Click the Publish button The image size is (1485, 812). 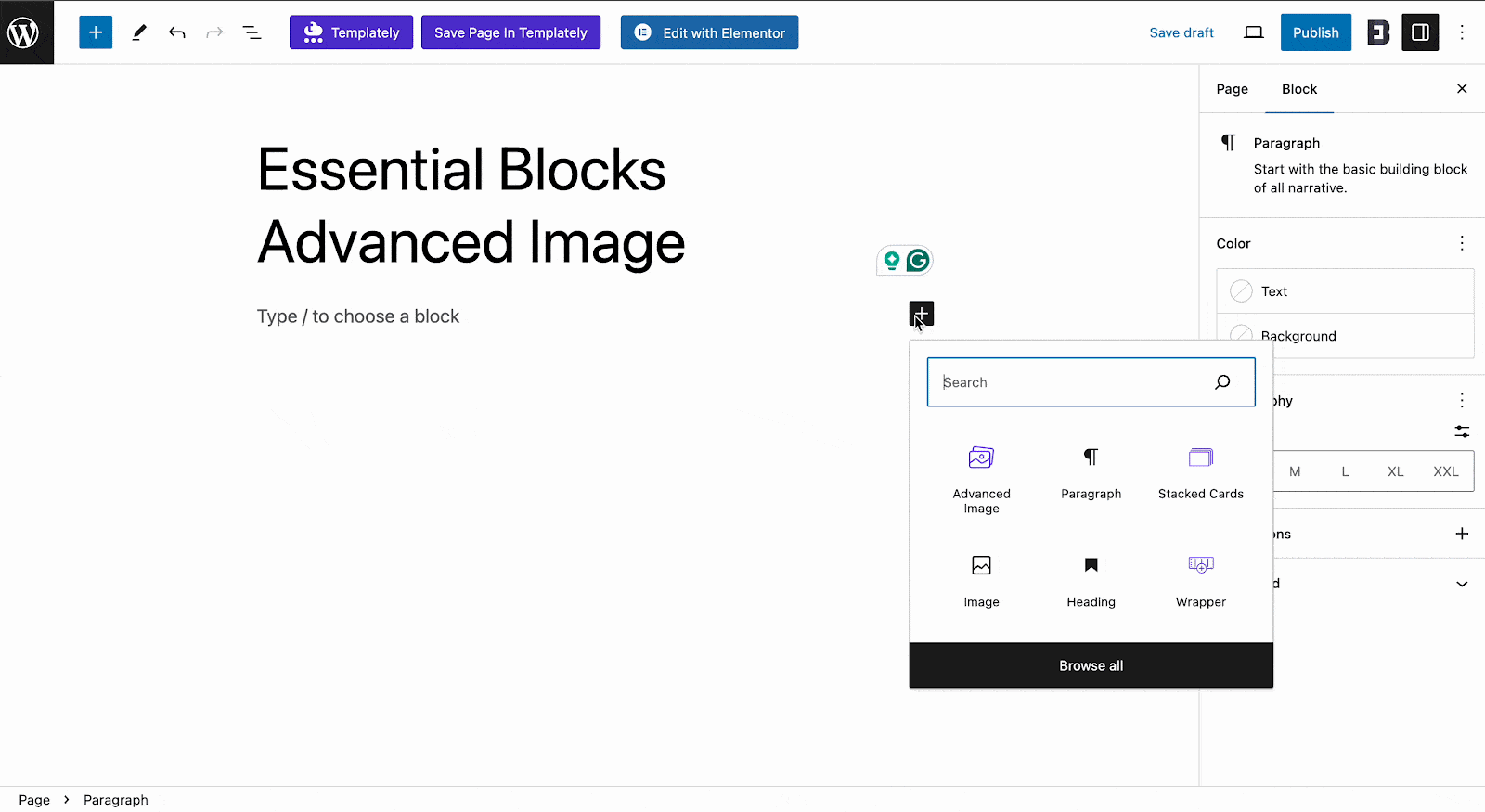click(x=1315, y=32)
